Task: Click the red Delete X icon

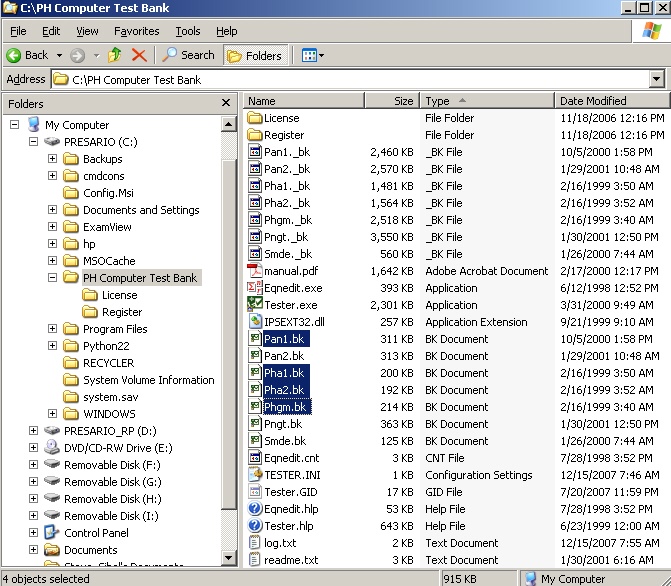Action: [x=139, y=55]
